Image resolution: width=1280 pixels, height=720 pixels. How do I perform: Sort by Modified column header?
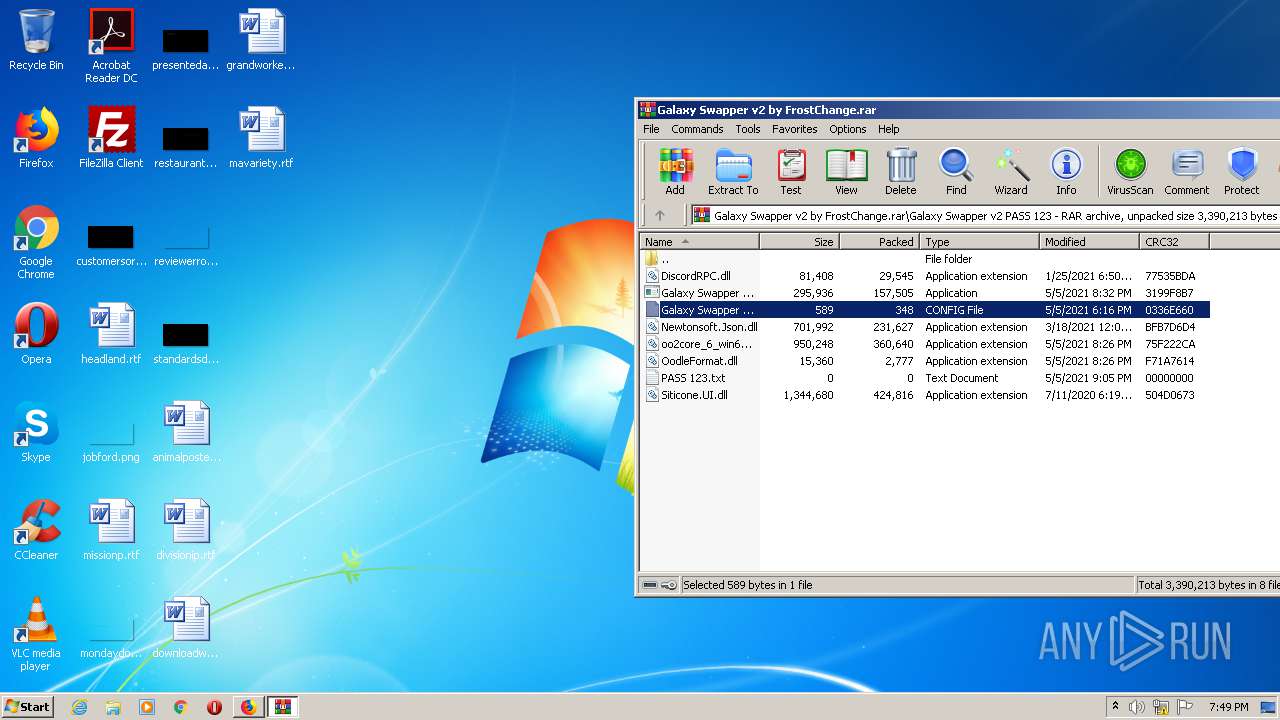pos(1089,242)
